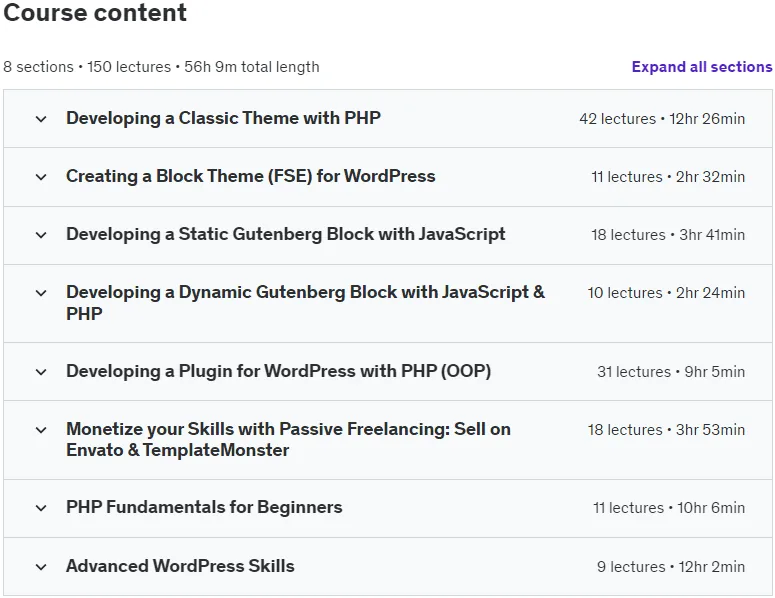Open PHP Fundamentals for Beginners title
This screenshot has height=598, width=775.
[x=204, y=507]
